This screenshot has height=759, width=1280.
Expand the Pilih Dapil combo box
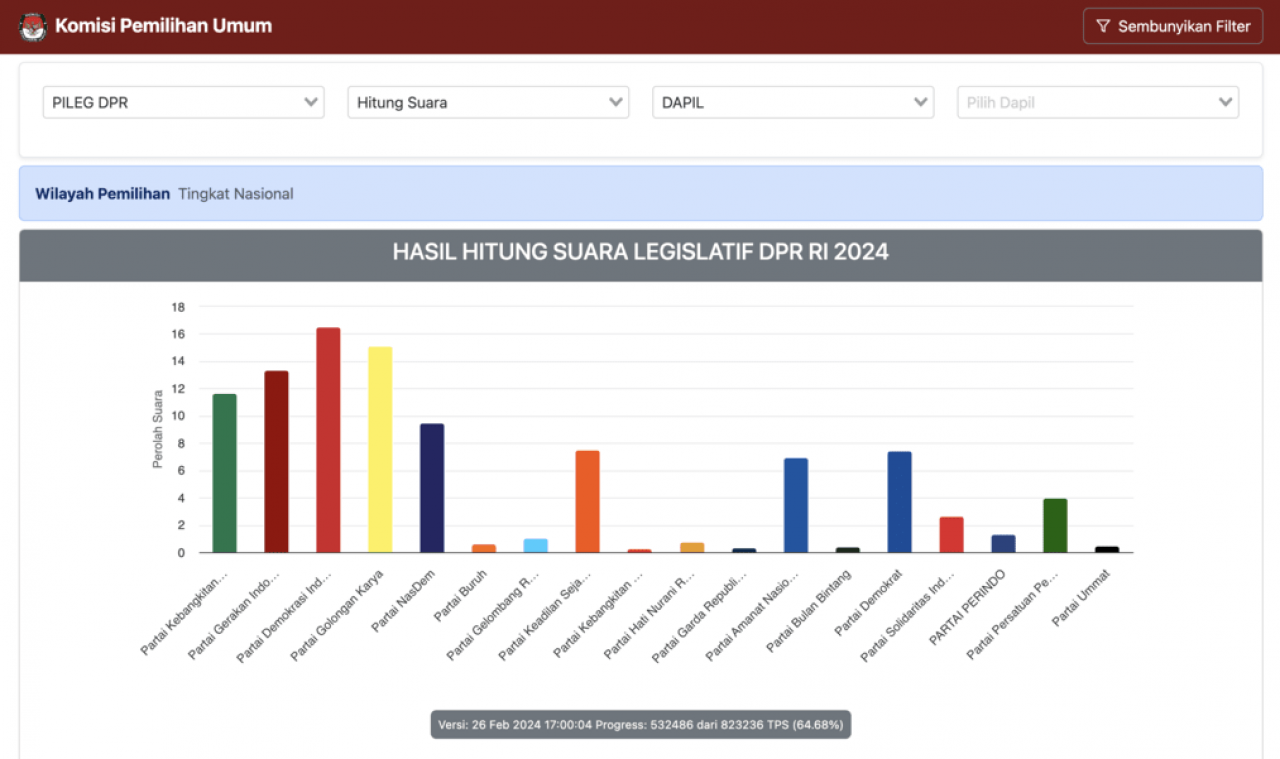tap(1097, 102)
